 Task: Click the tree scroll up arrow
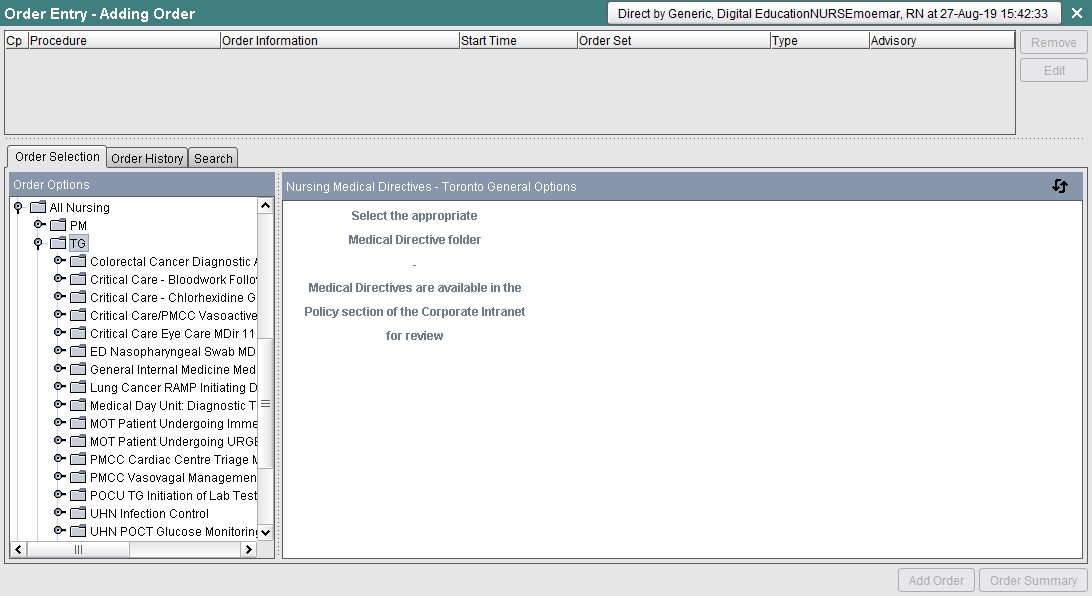(x=265, y=205)
